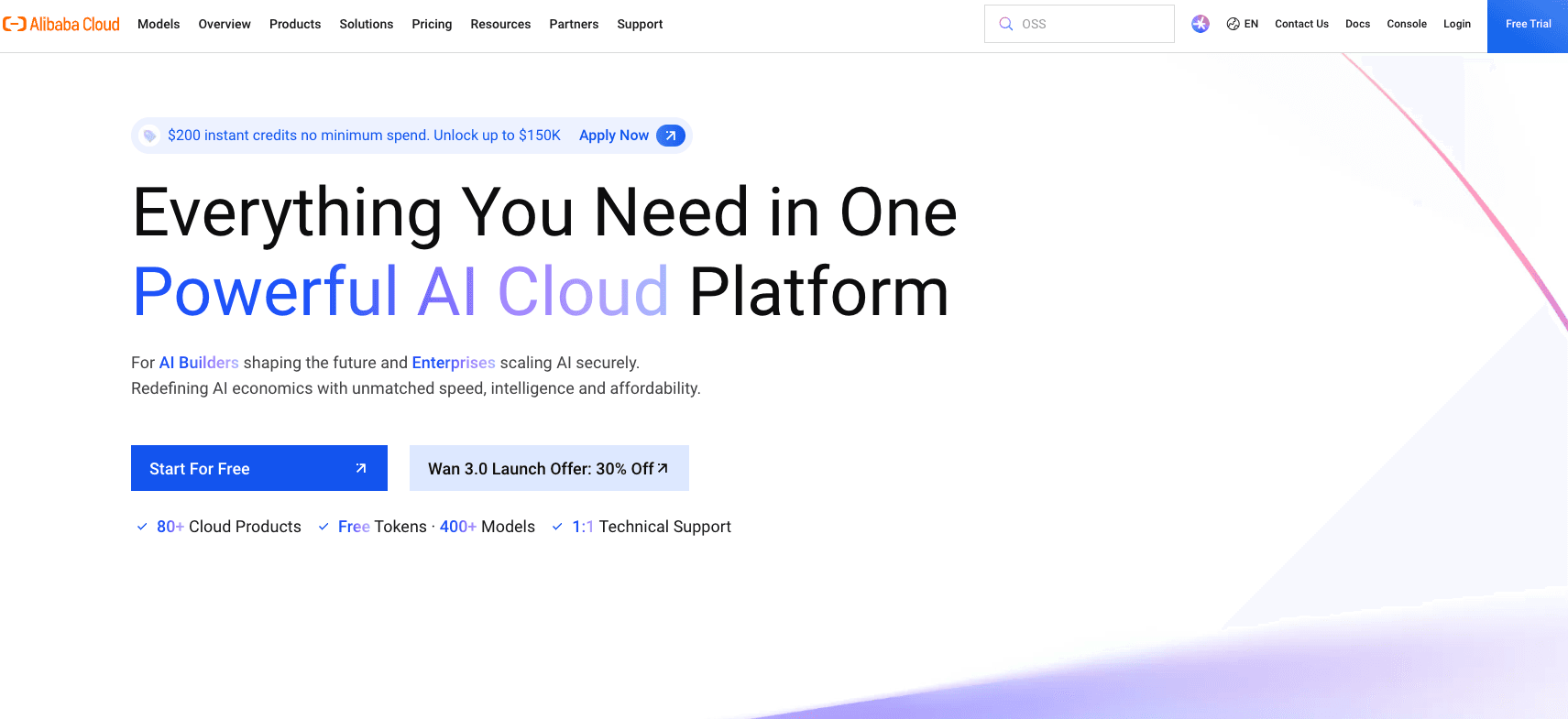This screenshot has height=719, width=1568.
Task: Open the Solutions menu
Action: [x=367, y=24]
